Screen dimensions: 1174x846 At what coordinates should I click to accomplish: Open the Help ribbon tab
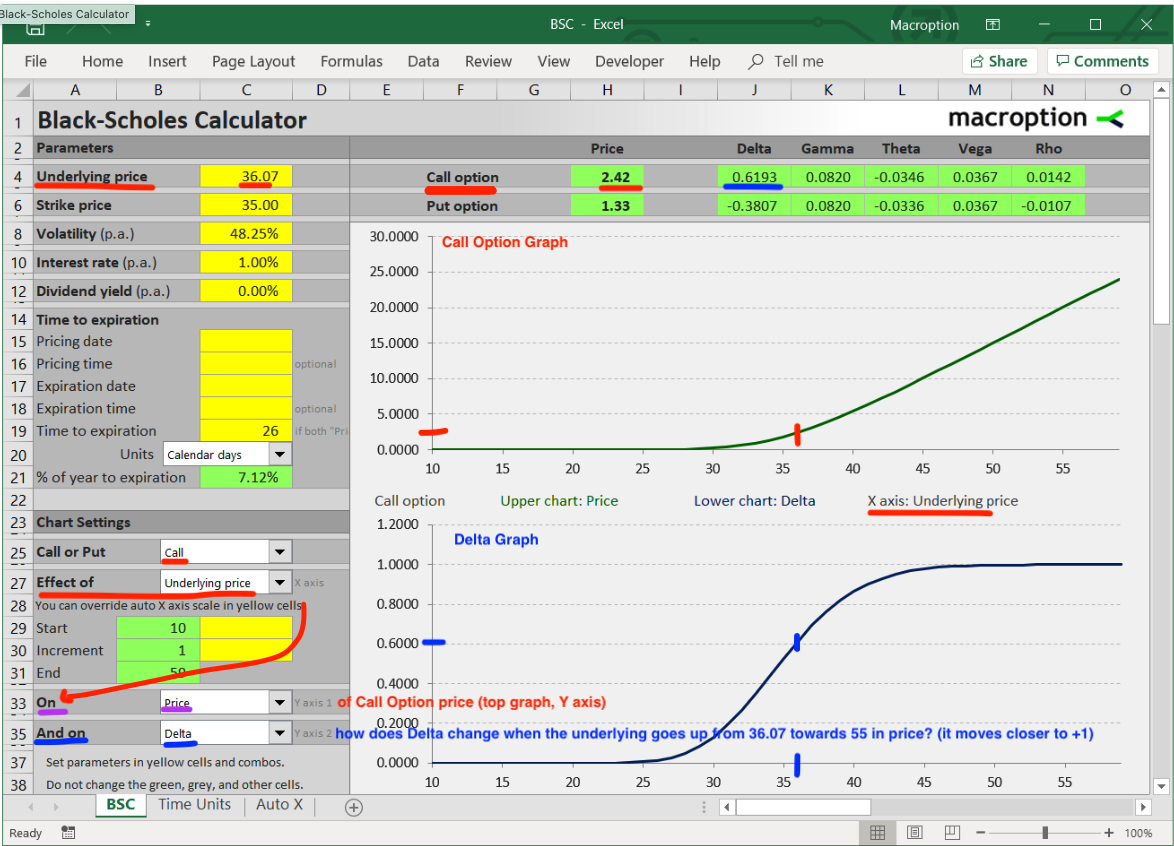point(705,61)
